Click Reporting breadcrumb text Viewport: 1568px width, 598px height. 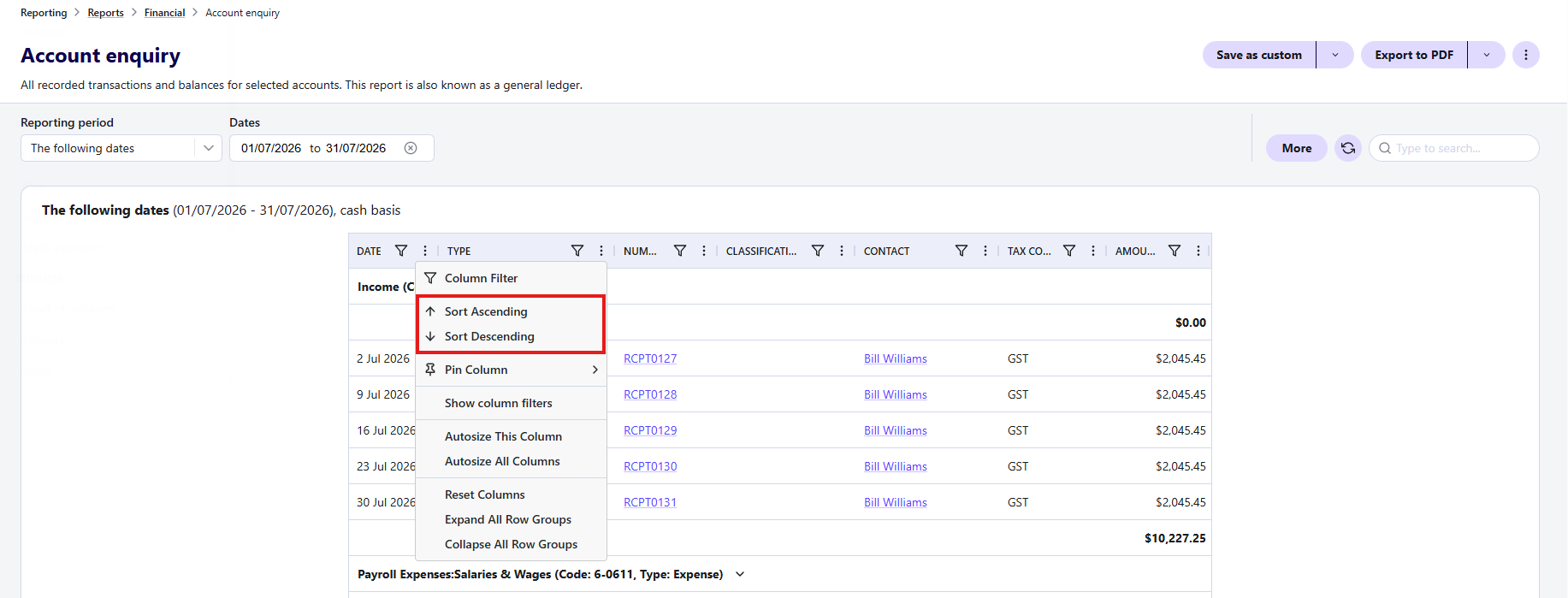coord(44,13)
